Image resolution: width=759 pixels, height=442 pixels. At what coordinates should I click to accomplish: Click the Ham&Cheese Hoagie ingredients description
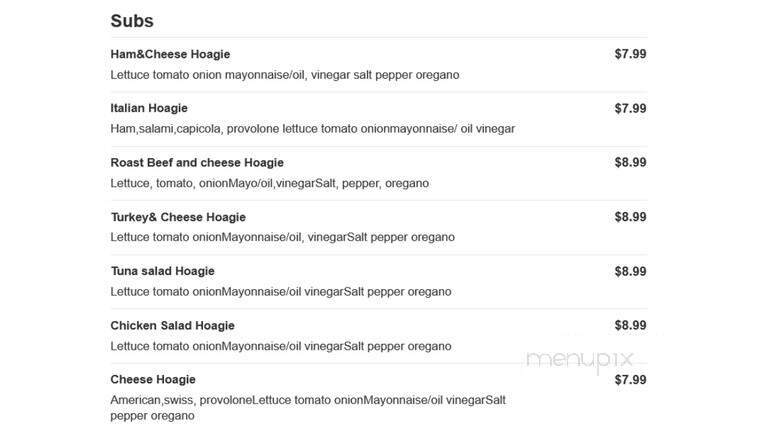pyautogui.click(x=285, y=75)
